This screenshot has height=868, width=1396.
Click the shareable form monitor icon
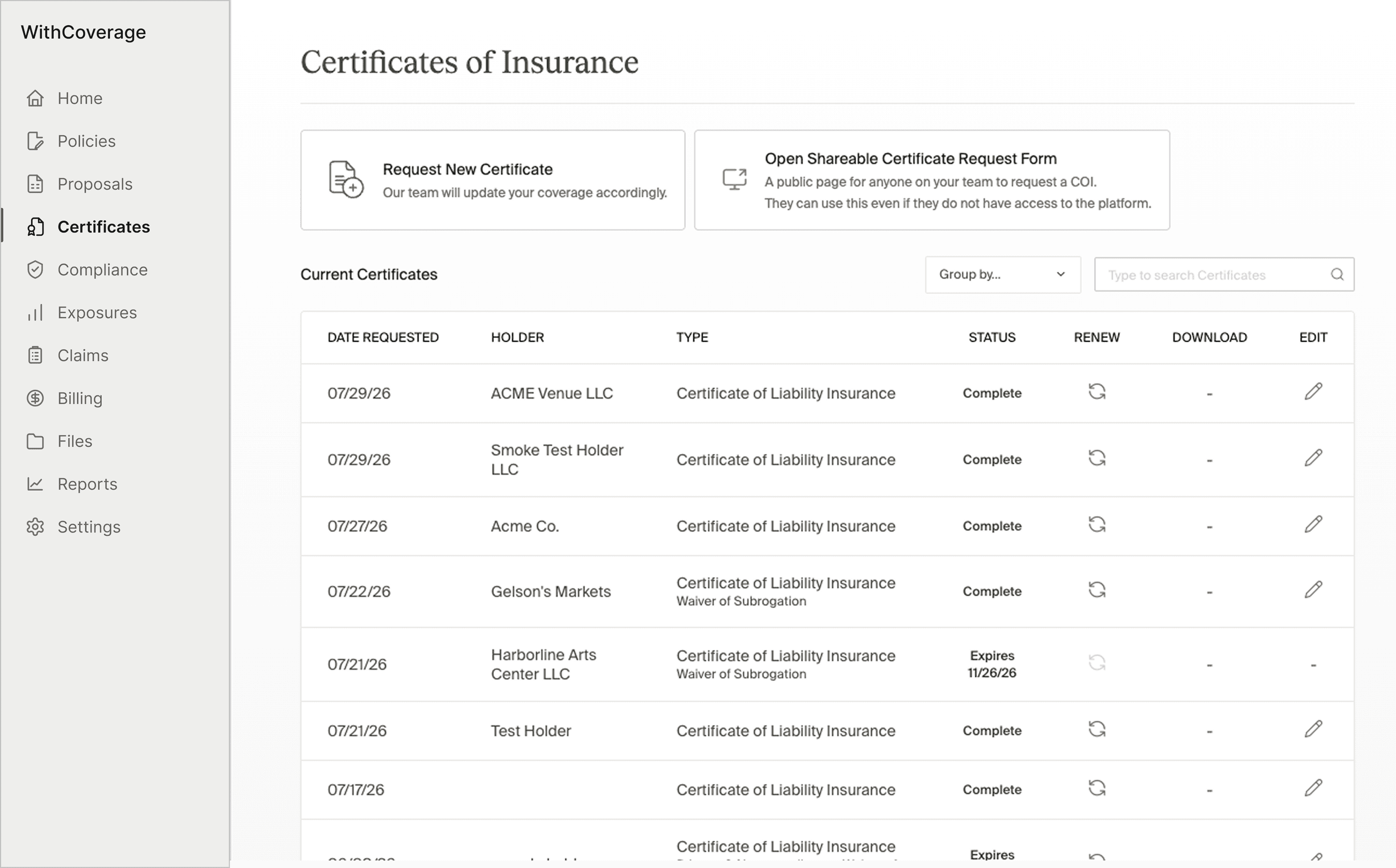click(734, 179)
